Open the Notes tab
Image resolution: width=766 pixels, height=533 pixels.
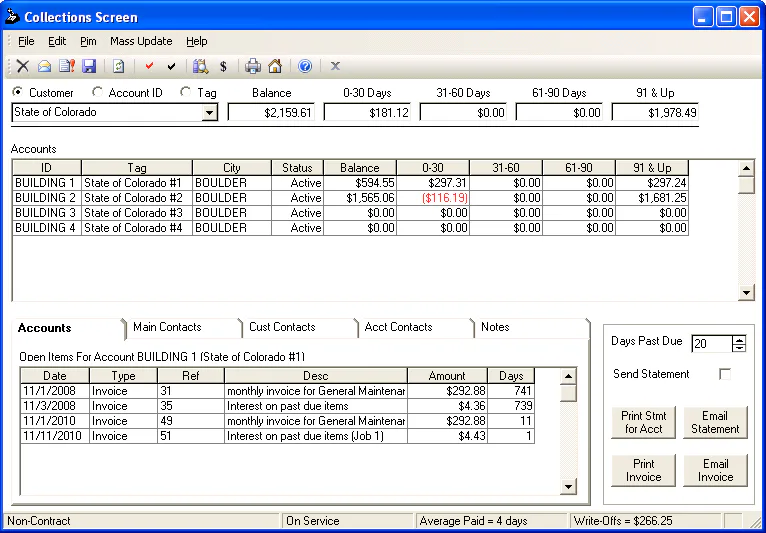[x=495, y=327]
